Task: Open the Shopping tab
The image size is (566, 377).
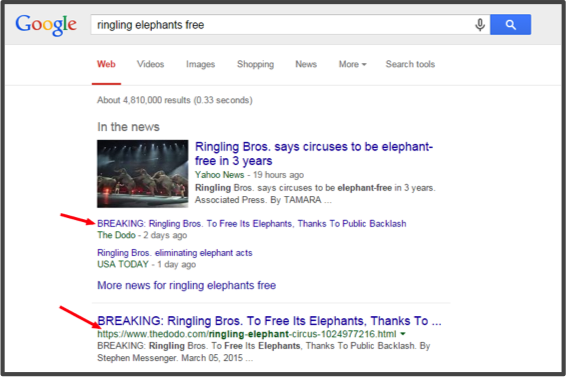Action: 256,64
